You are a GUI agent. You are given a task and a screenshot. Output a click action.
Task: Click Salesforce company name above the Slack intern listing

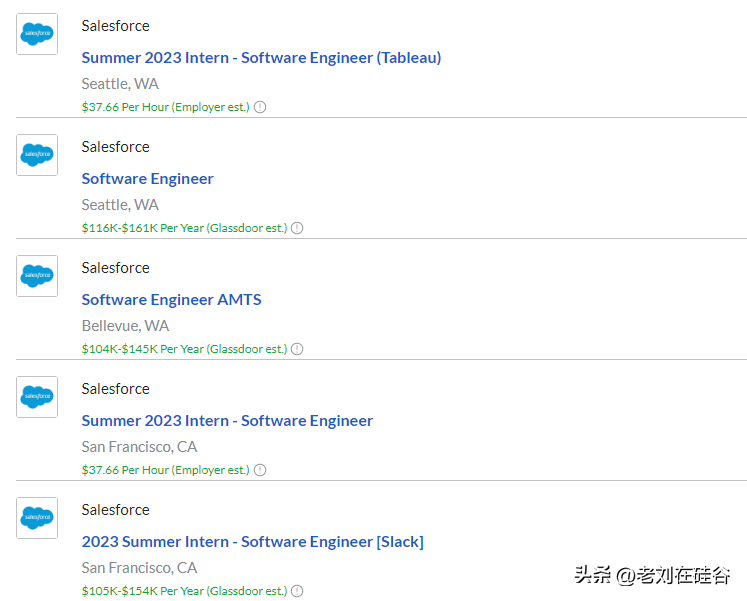click(x=115, y=510)
